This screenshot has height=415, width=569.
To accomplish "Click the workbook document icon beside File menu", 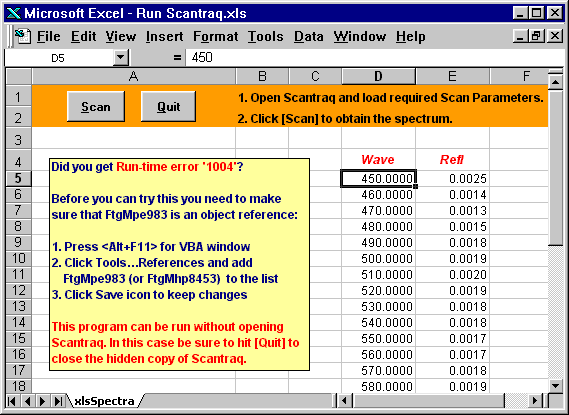I will click(x=23, y=37).
